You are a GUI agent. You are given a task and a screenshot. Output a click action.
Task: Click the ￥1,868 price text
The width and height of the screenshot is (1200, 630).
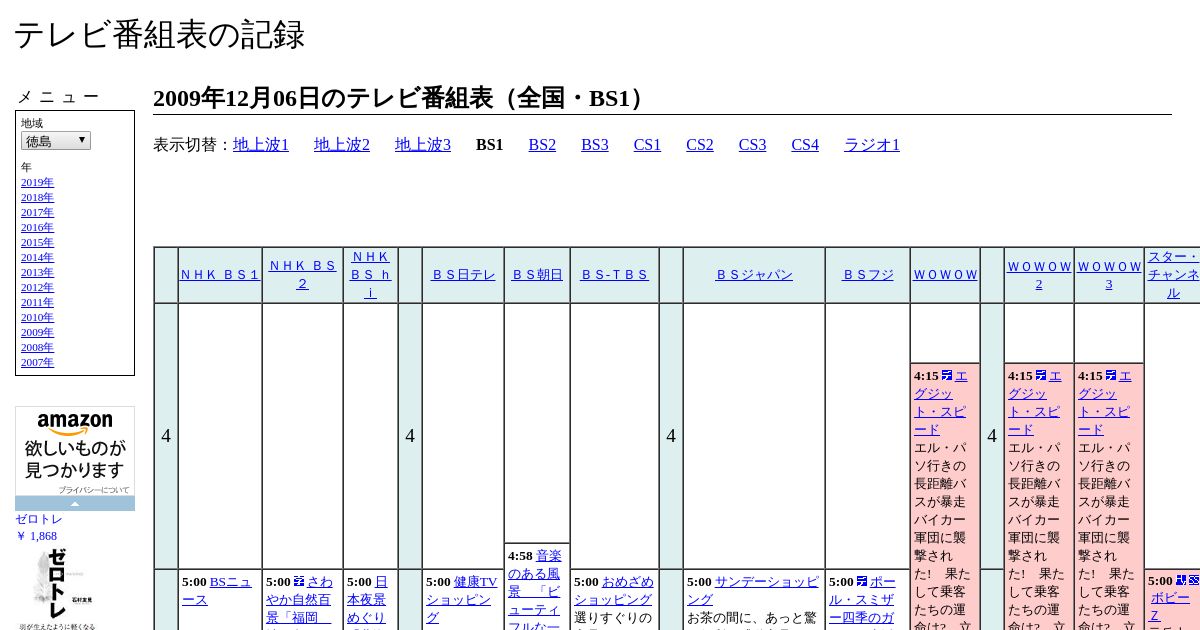pos(36,536)
